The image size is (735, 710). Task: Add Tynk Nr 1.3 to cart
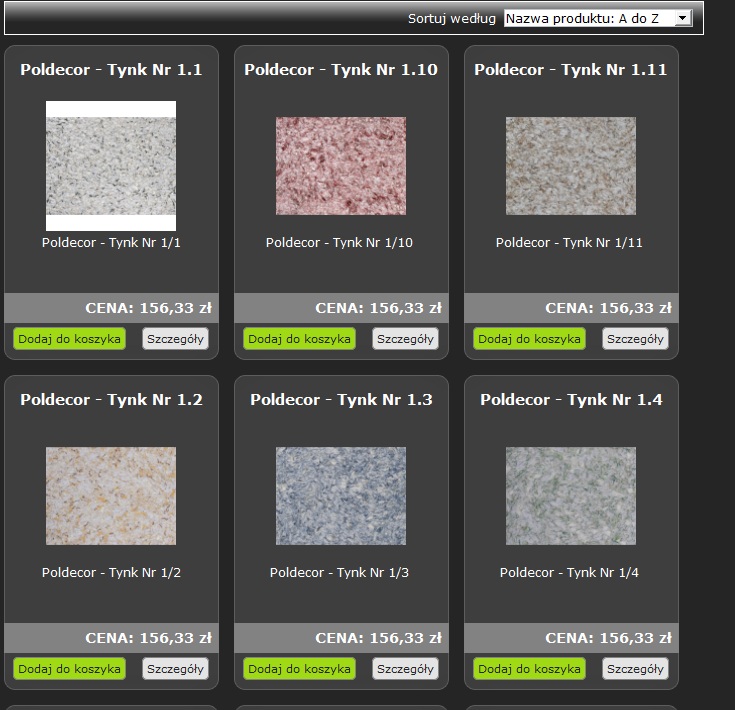[x=299, y=669]
